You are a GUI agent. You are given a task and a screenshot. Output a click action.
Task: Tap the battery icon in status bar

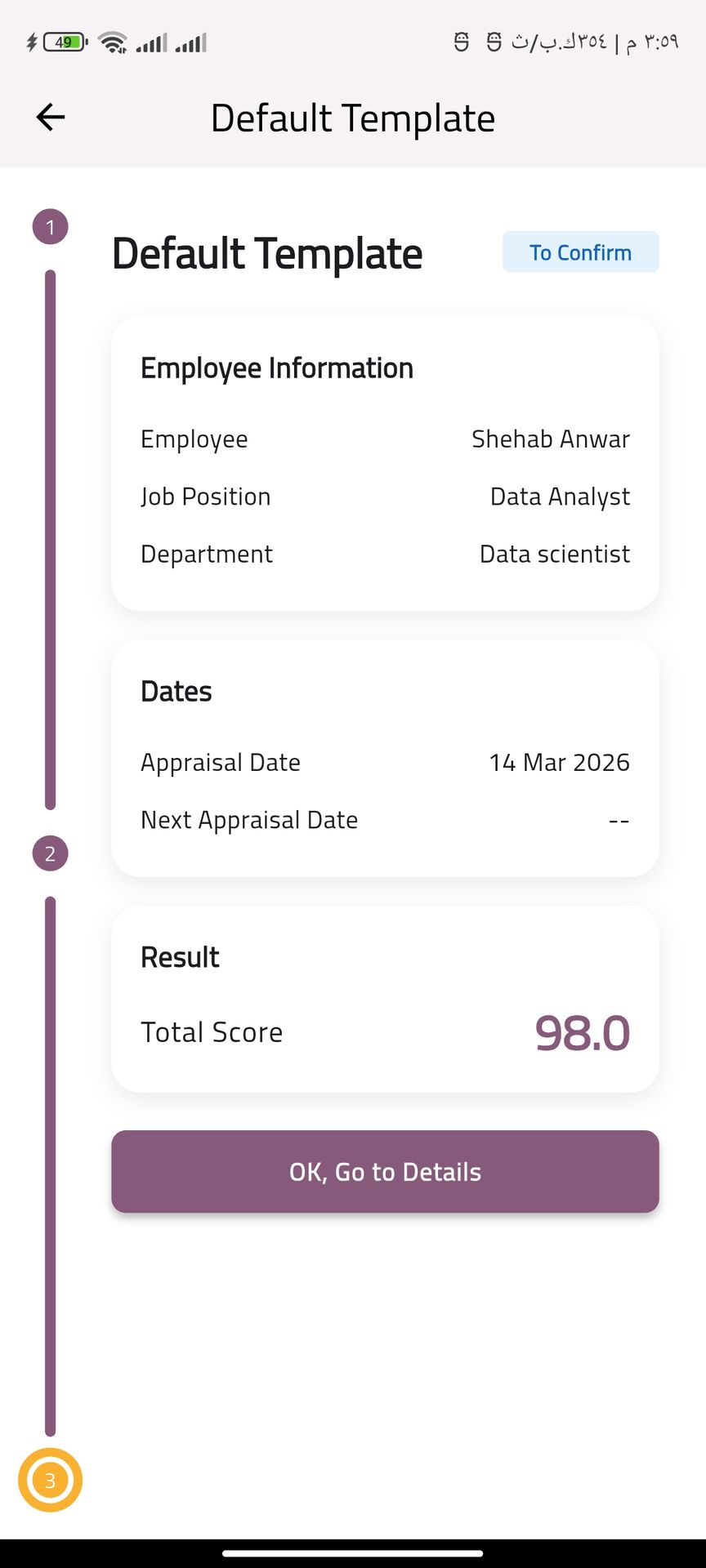pos(65,42)
